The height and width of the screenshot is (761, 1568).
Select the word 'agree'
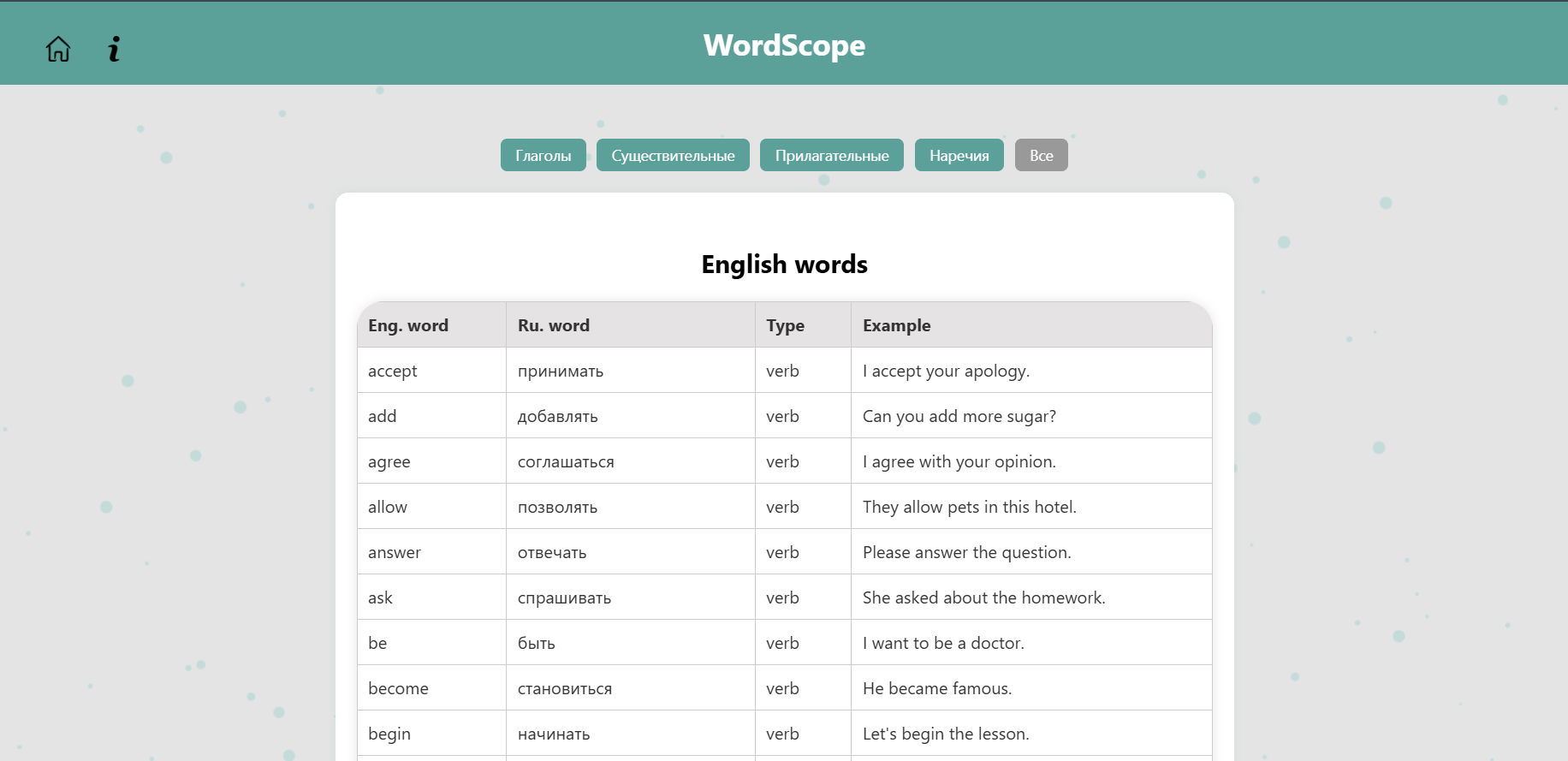tap(389, 461)
